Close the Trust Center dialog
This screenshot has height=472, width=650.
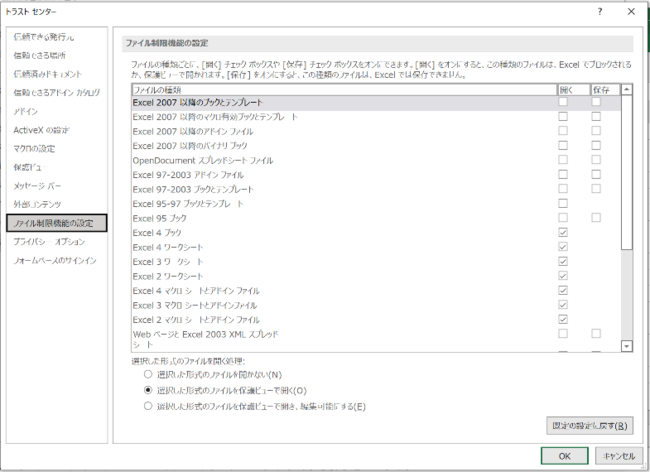point(631,12)
